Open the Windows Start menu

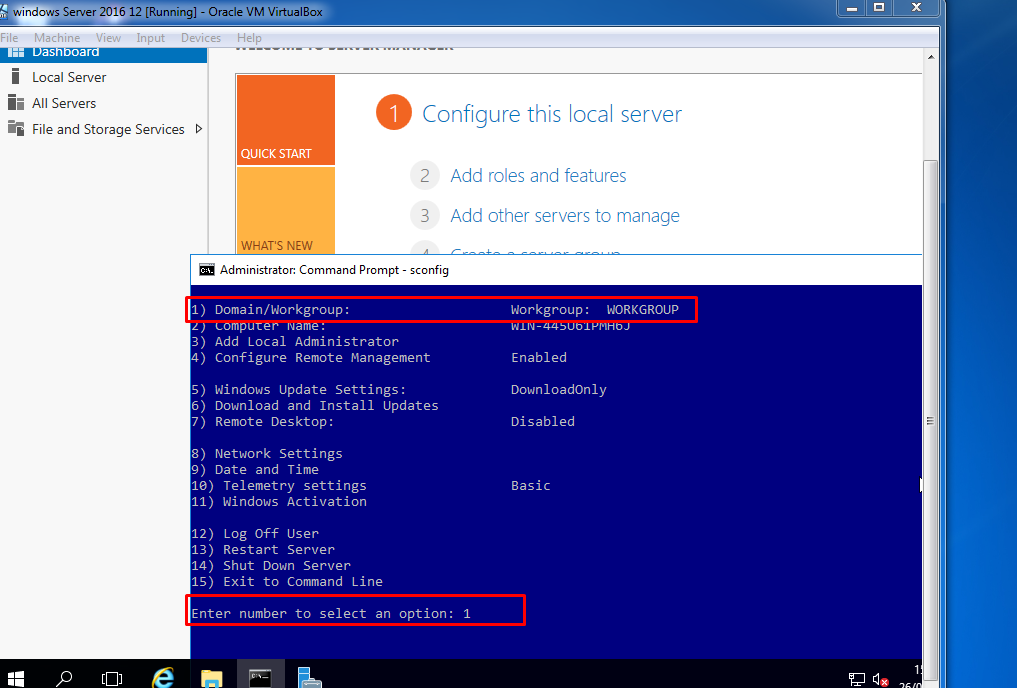click(15, 678)
